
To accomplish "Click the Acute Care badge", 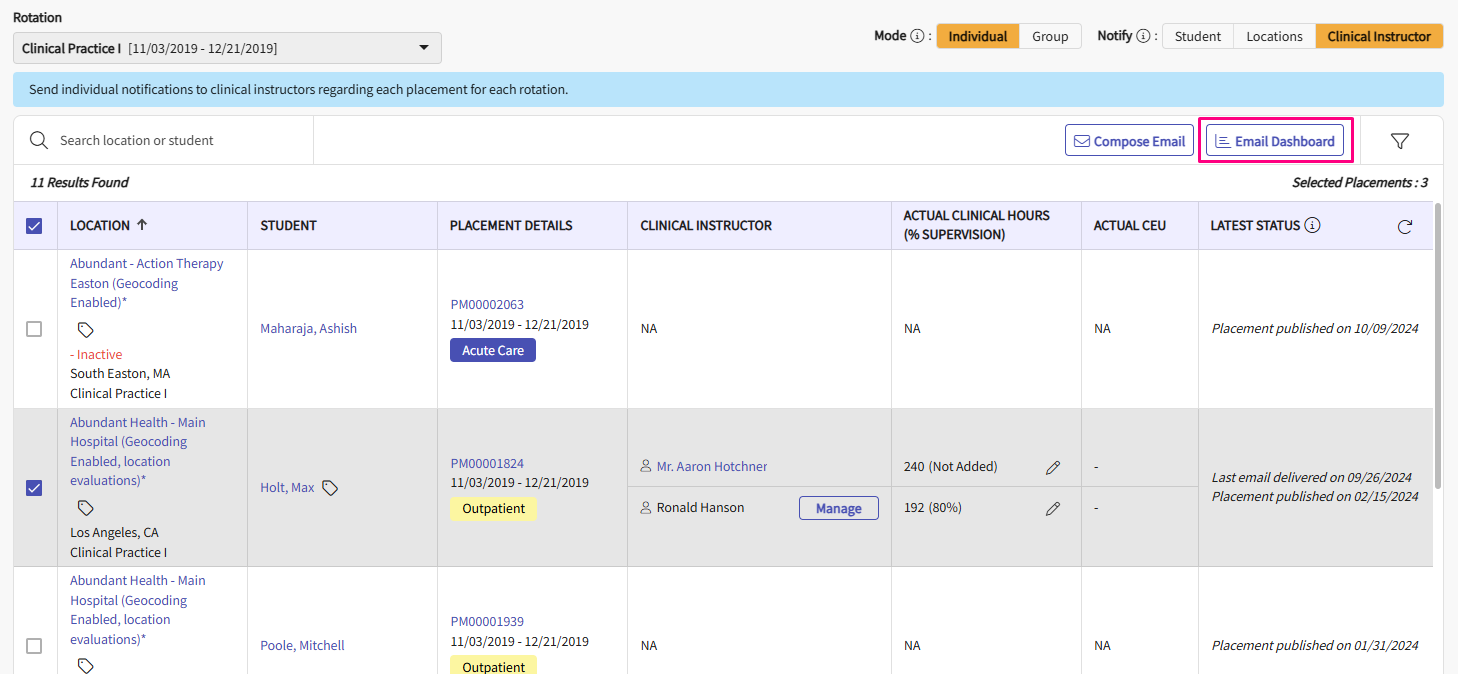I will tap(493, 350).
